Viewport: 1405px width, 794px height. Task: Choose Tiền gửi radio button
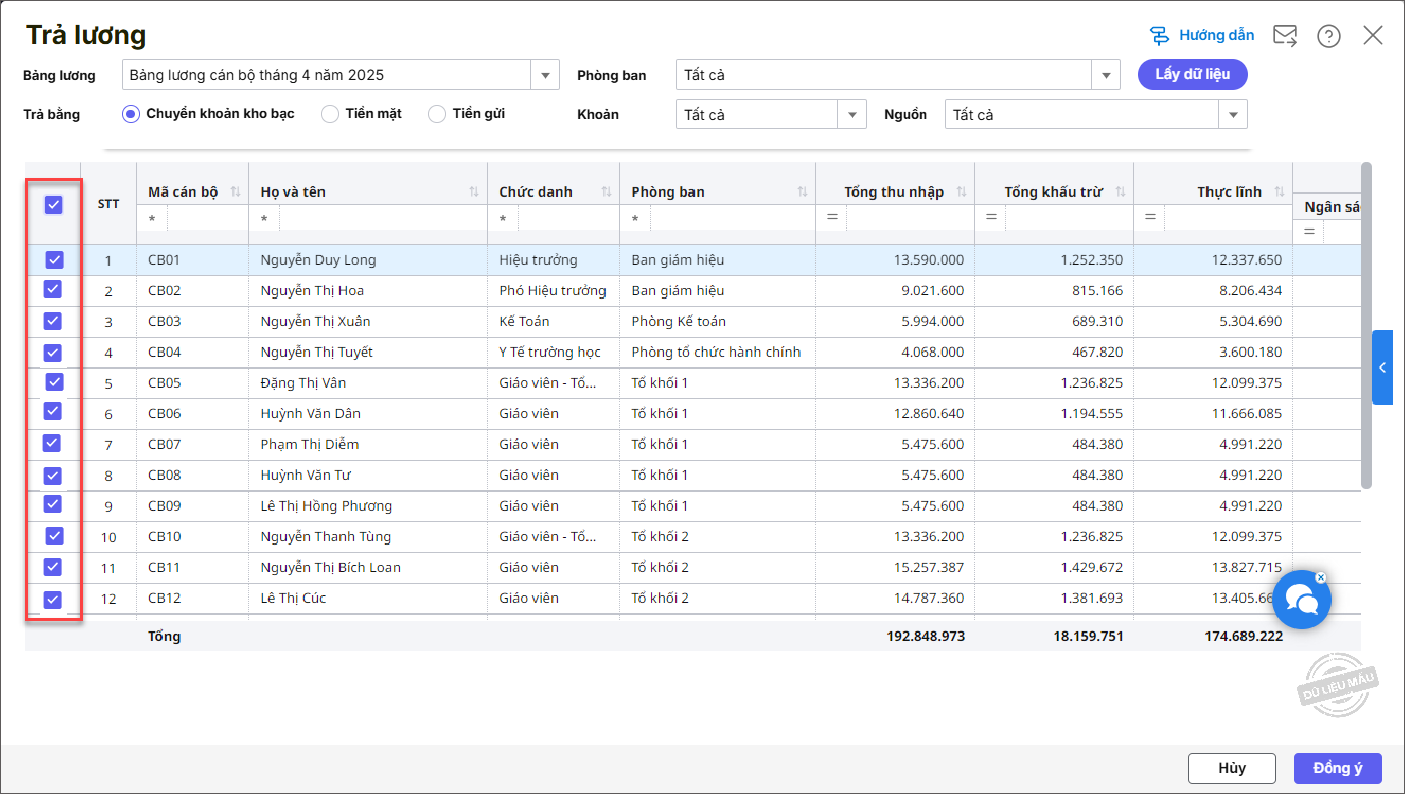(x=437, y=114)
